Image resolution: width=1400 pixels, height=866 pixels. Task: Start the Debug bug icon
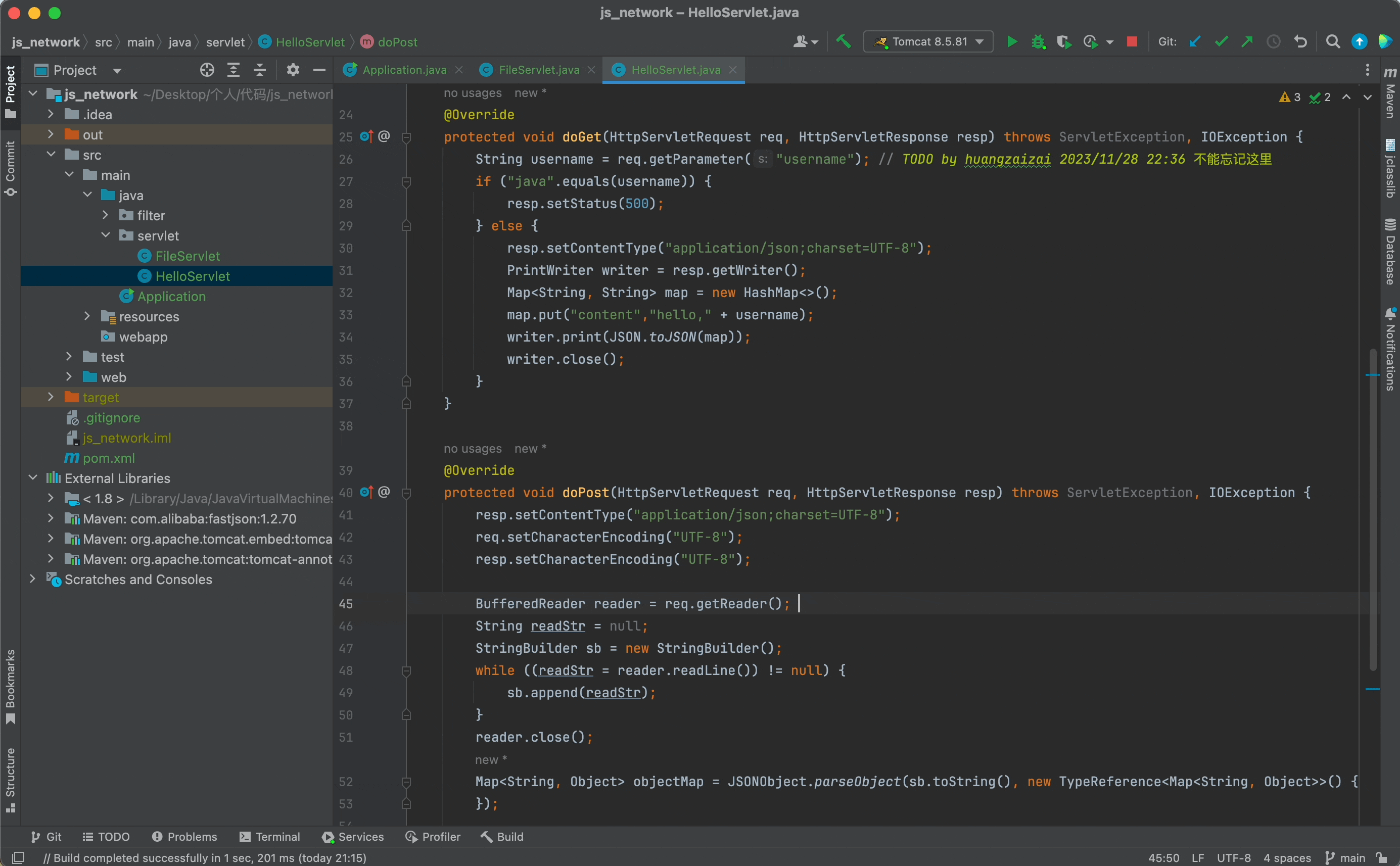[x=1038, y=42]
